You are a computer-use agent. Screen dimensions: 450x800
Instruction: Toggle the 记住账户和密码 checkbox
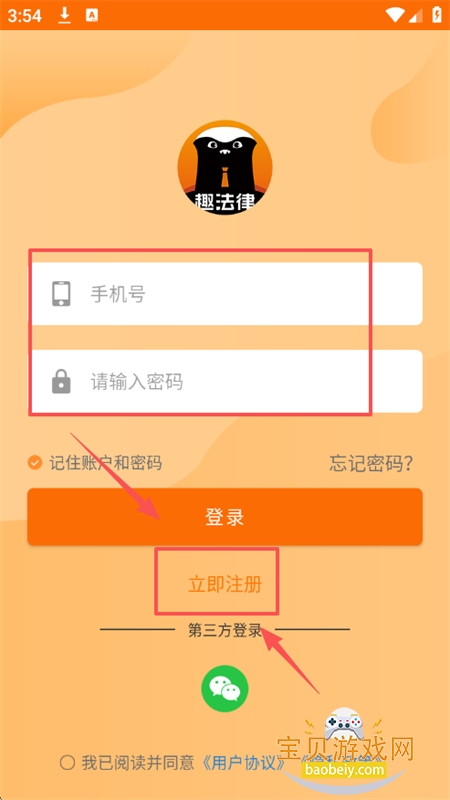(x=35, y=463)
